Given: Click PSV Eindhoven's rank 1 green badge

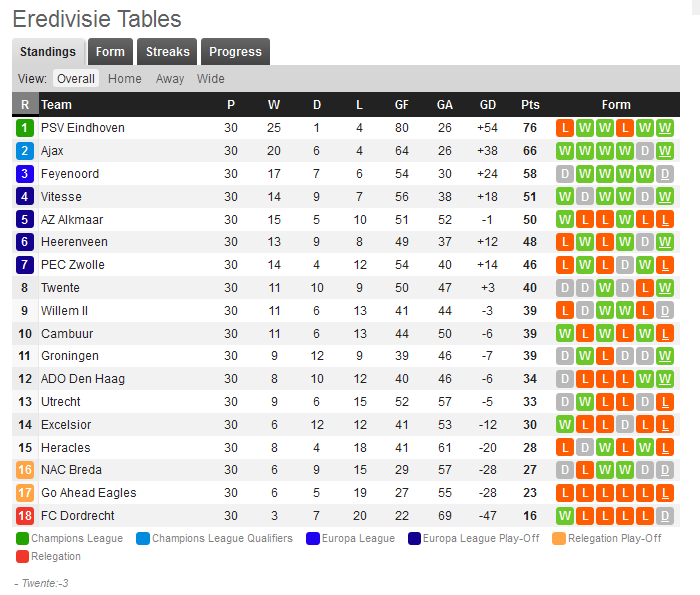Looking at the screenshot, I should click(25, 128).
